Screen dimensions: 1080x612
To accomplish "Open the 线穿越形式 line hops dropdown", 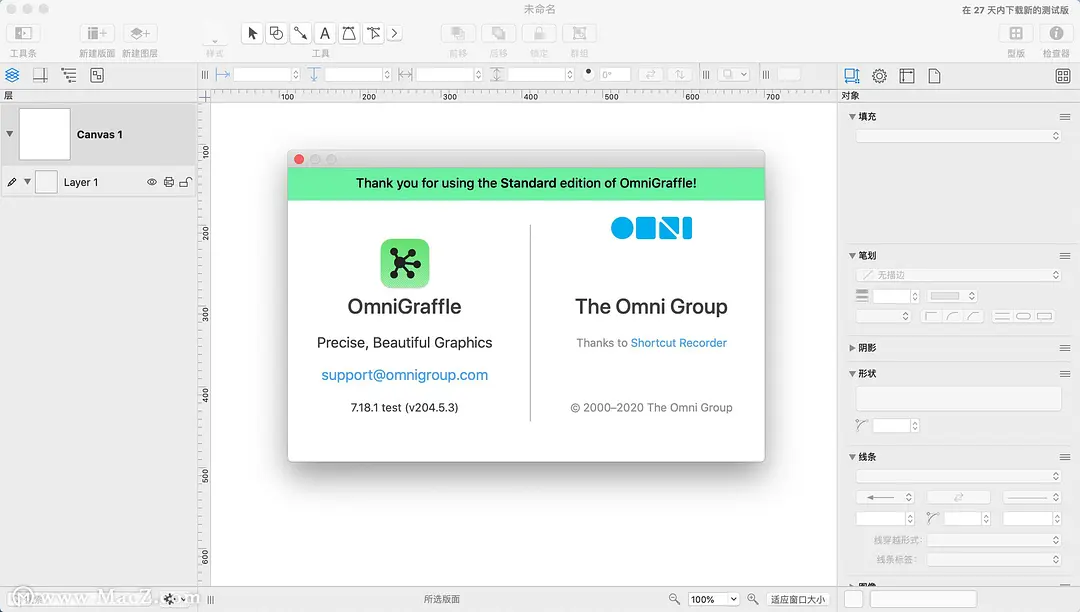I will pos(994,540).
